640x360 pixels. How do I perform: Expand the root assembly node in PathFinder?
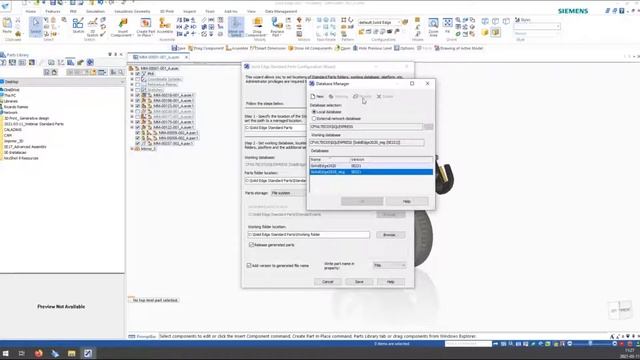(x=131, y=69)
